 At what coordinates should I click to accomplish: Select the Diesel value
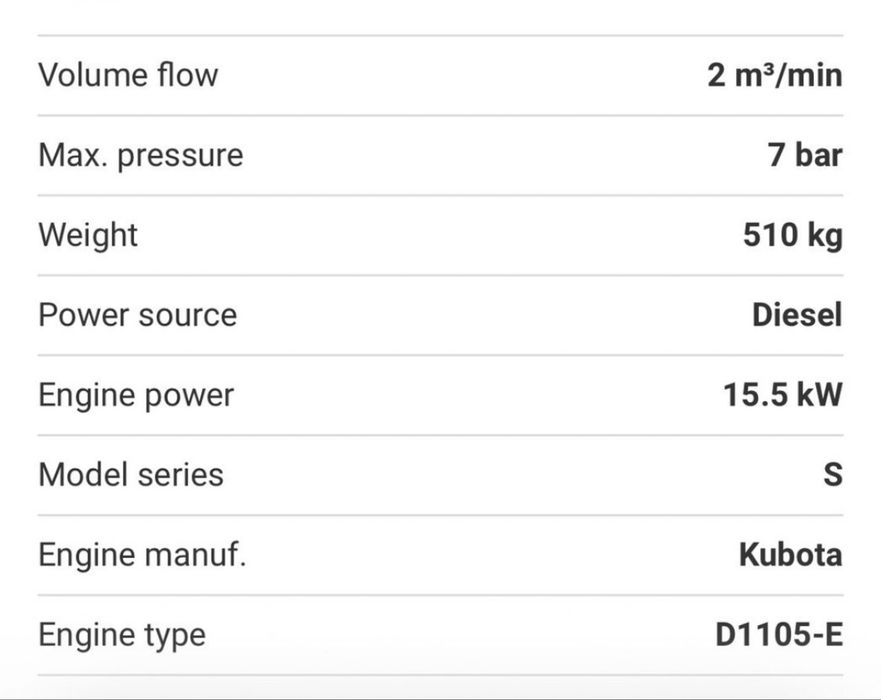[797, 315]
